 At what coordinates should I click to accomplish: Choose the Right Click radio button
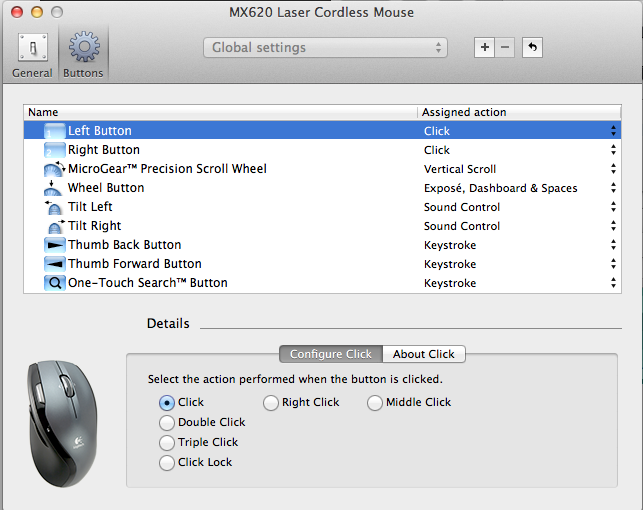click(x=271, y=403)
